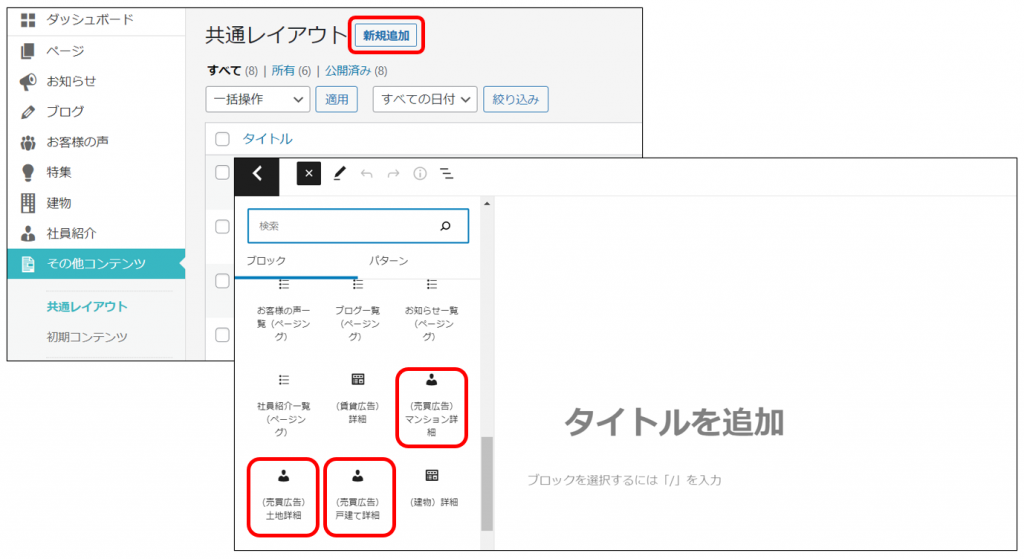Open the details info icon in toolbar

pos(420,174)
